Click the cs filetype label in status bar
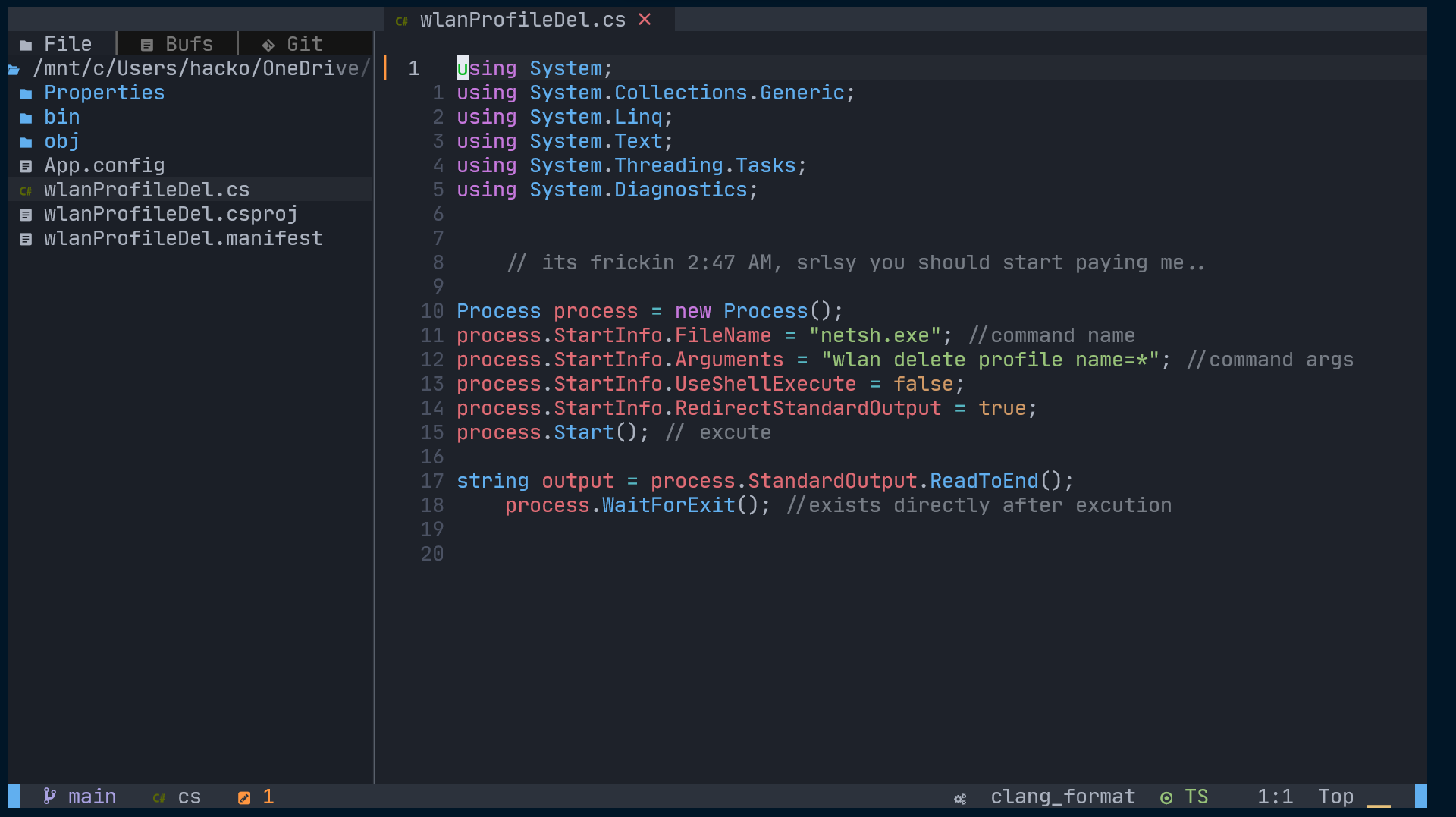The width and height of the screenshot is (1456, 817). pyautogui.click(x=190, y=797)
